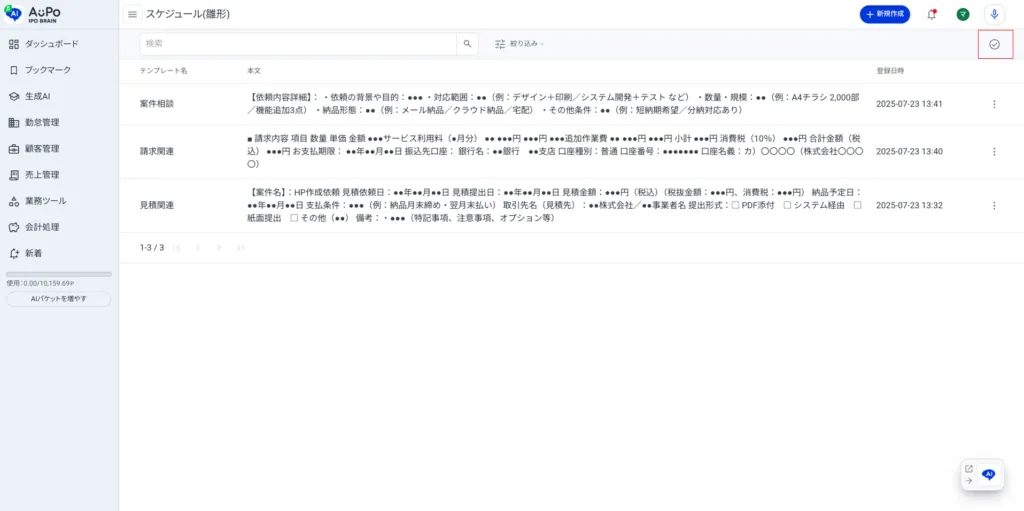Screen dimensions: 1024x511
Task: Click the 生成AI icon
Action: pyautogui.click(x=14, y=96)
